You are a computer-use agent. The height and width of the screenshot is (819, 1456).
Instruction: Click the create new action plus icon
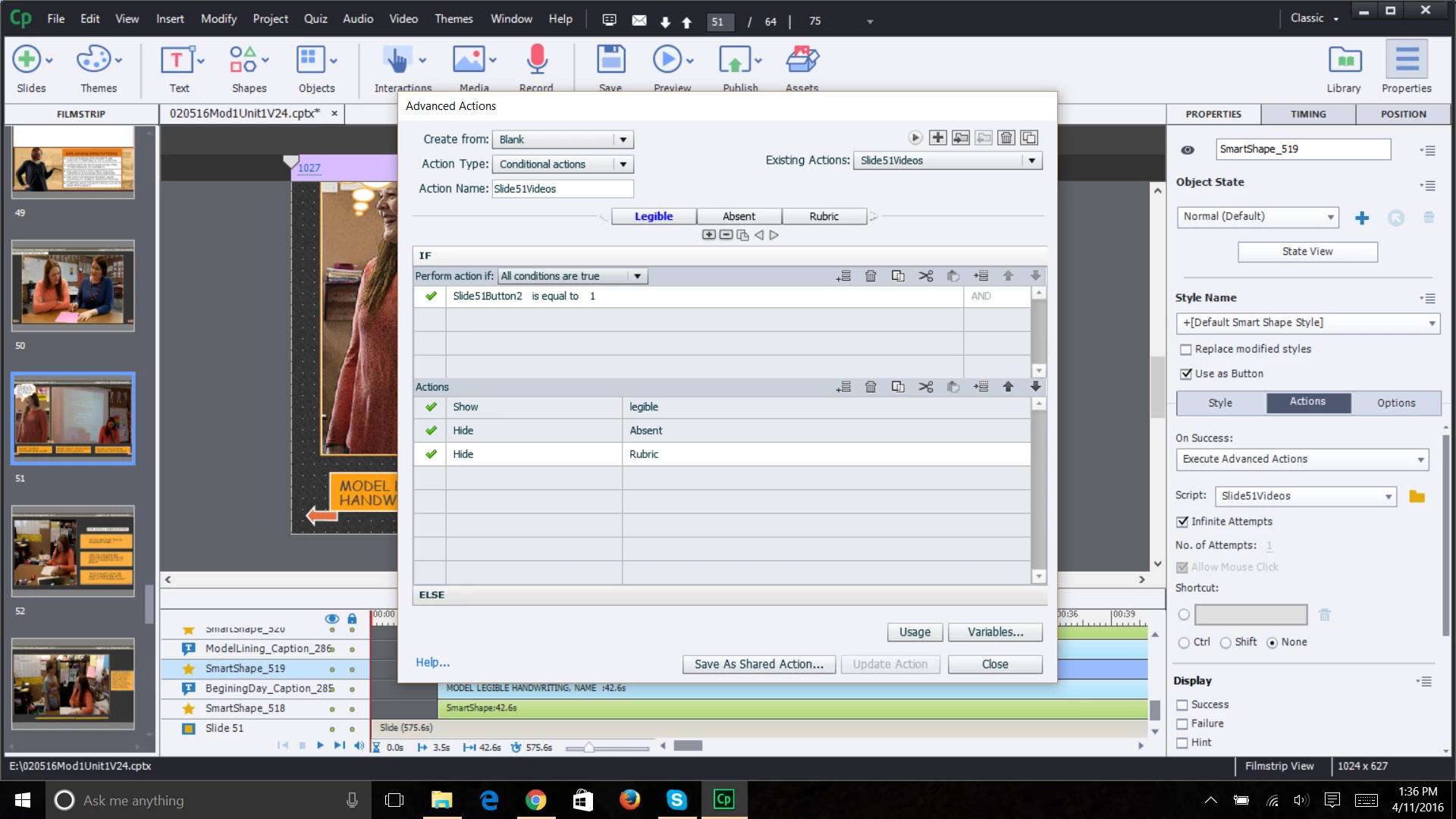click(x=938, y=138)
